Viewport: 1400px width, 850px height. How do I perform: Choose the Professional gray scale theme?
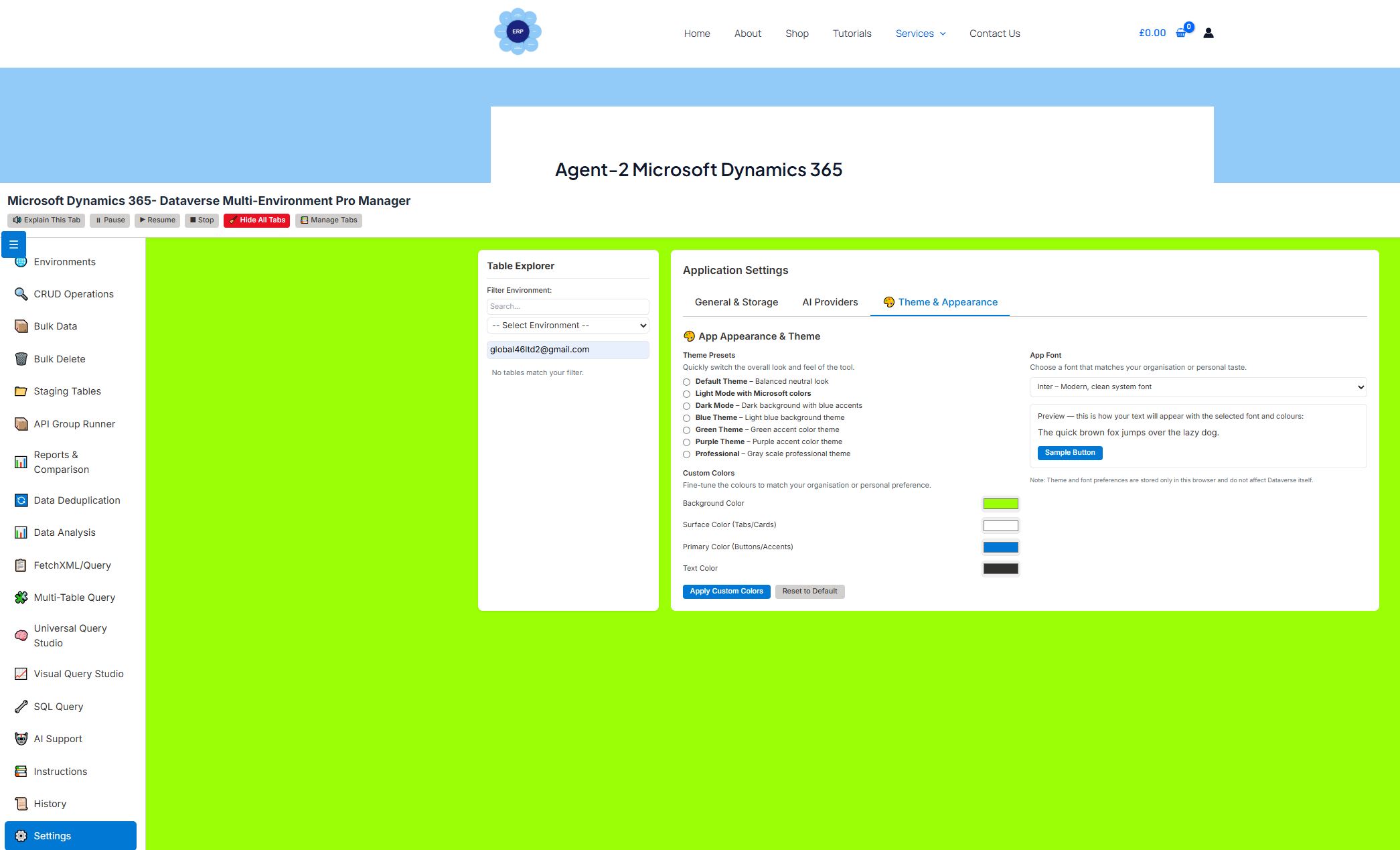coord(686,454)
